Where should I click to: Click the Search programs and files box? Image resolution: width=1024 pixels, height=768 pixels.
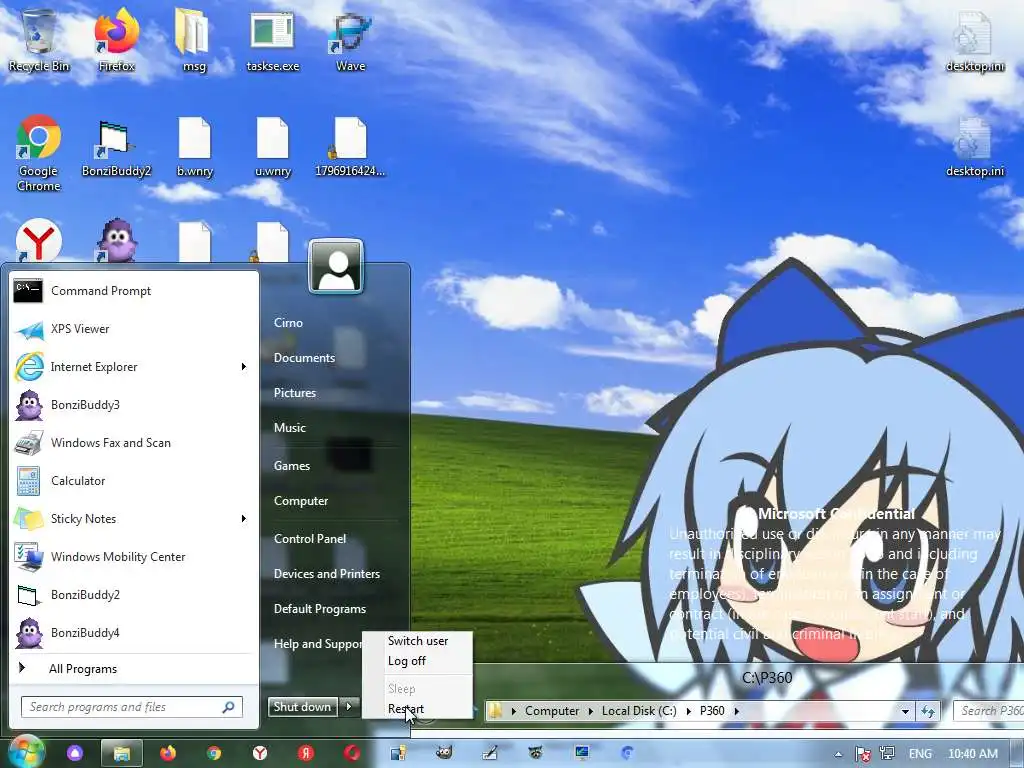132,707
